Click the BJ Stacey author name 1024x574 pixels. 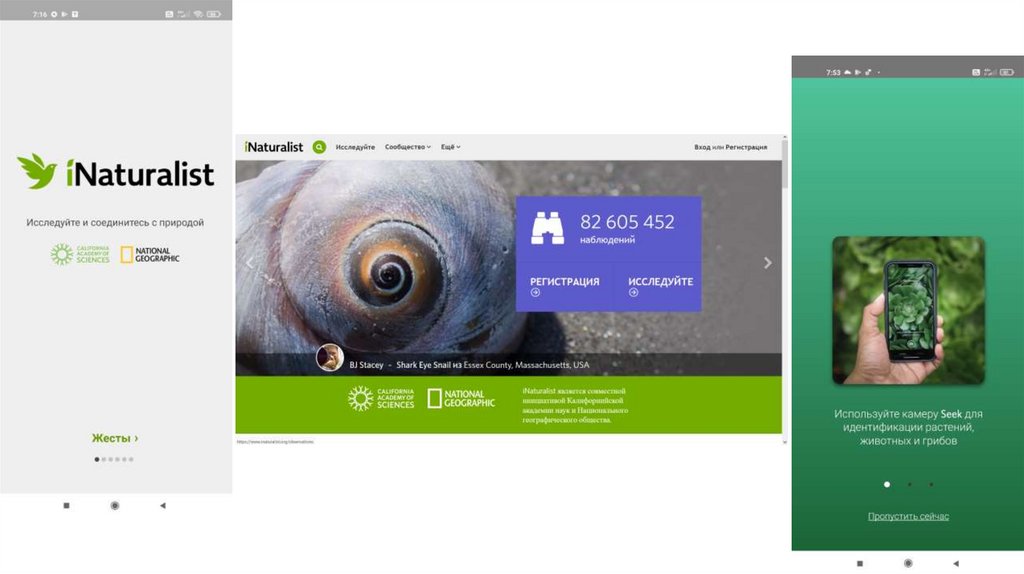point(366,365)
